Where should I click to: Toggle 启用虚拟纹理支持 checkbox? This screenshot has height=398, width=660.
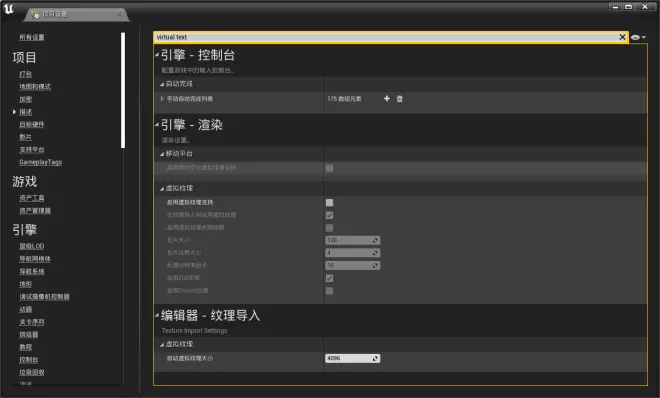point(330,203)
